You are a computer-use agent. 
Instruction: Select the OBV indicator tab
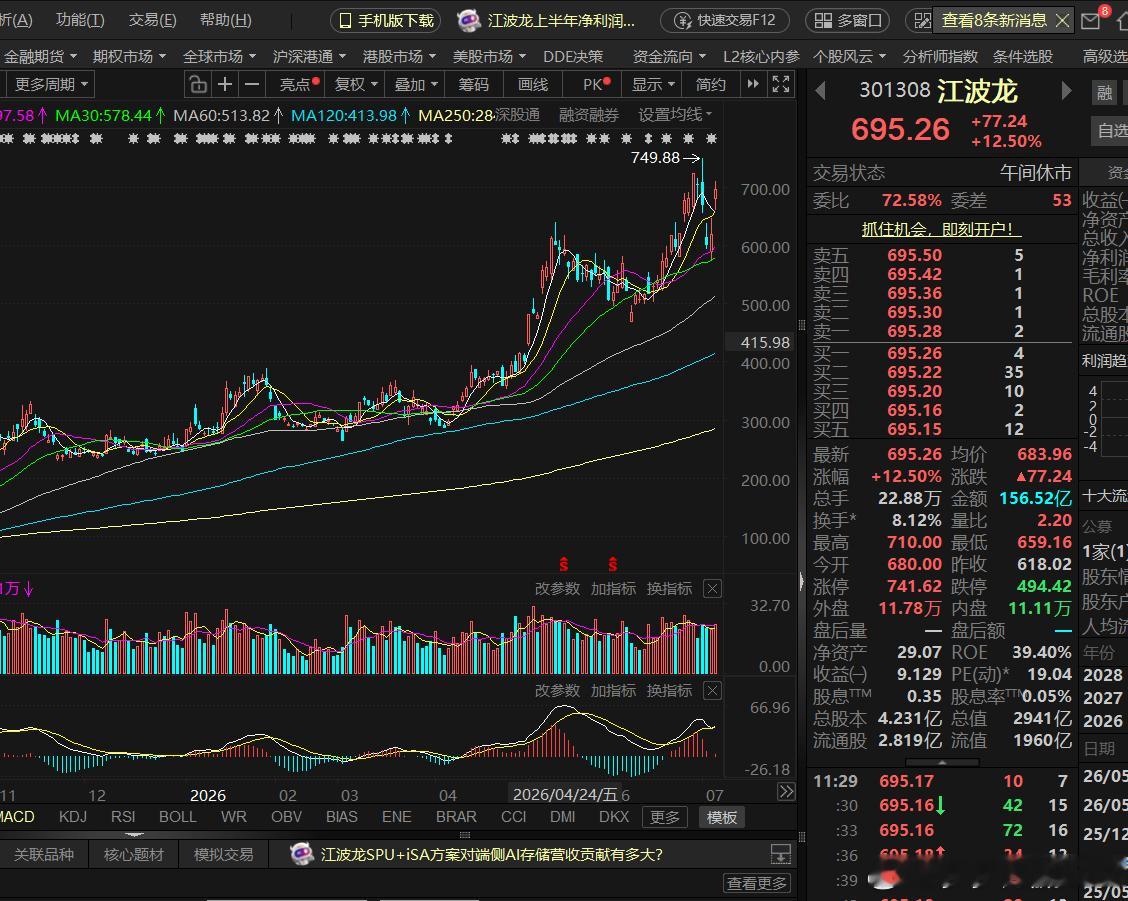coord(286,817)
